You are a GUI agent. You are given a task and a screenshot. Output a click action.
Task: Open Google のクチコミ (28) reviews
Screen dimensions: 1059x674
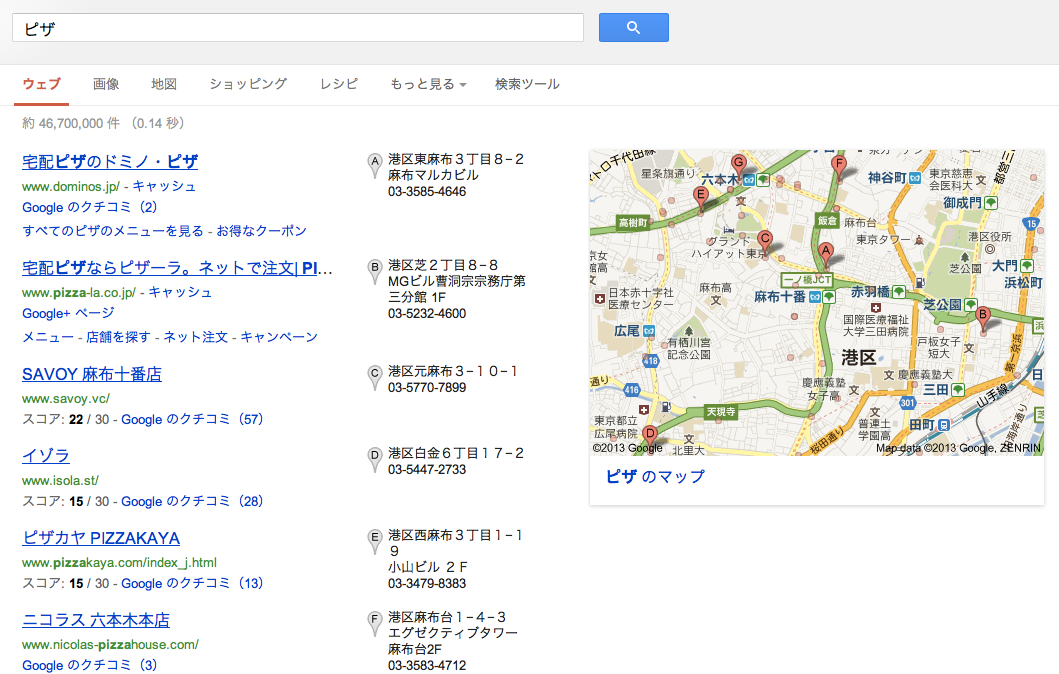(192, 501)
